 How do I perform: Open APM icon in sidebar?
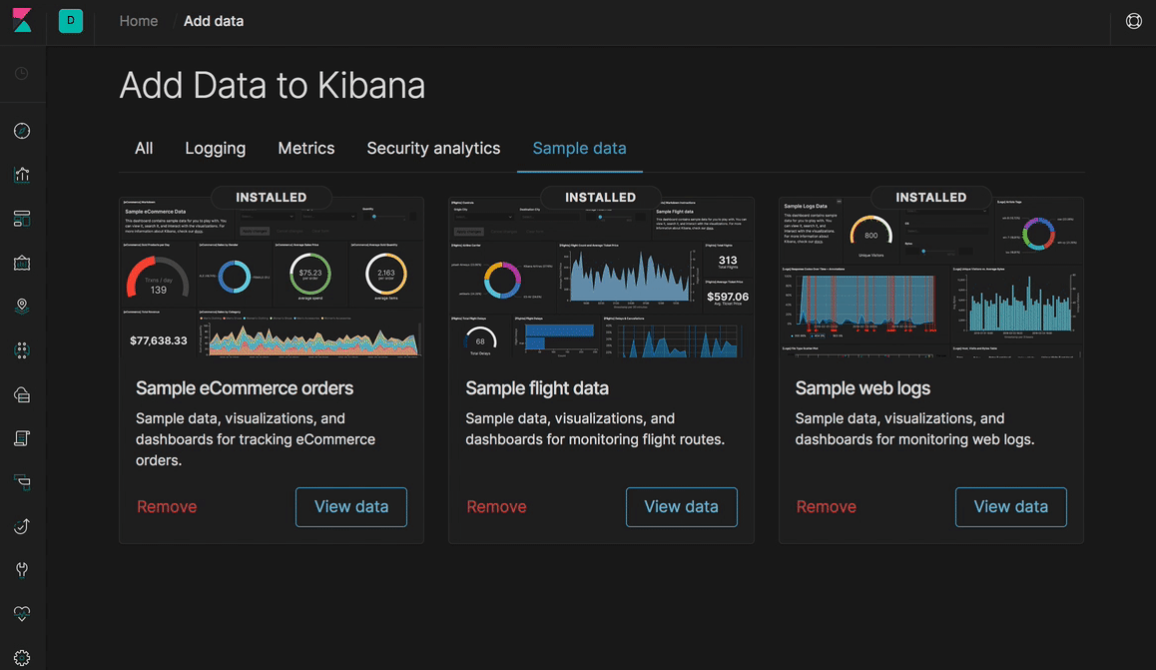(22, 482)
